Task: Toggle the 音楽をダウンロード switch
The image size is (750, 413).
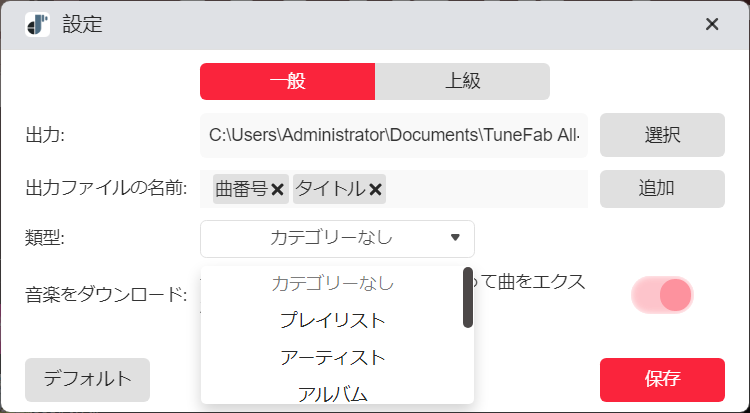Action: [662, 294]
